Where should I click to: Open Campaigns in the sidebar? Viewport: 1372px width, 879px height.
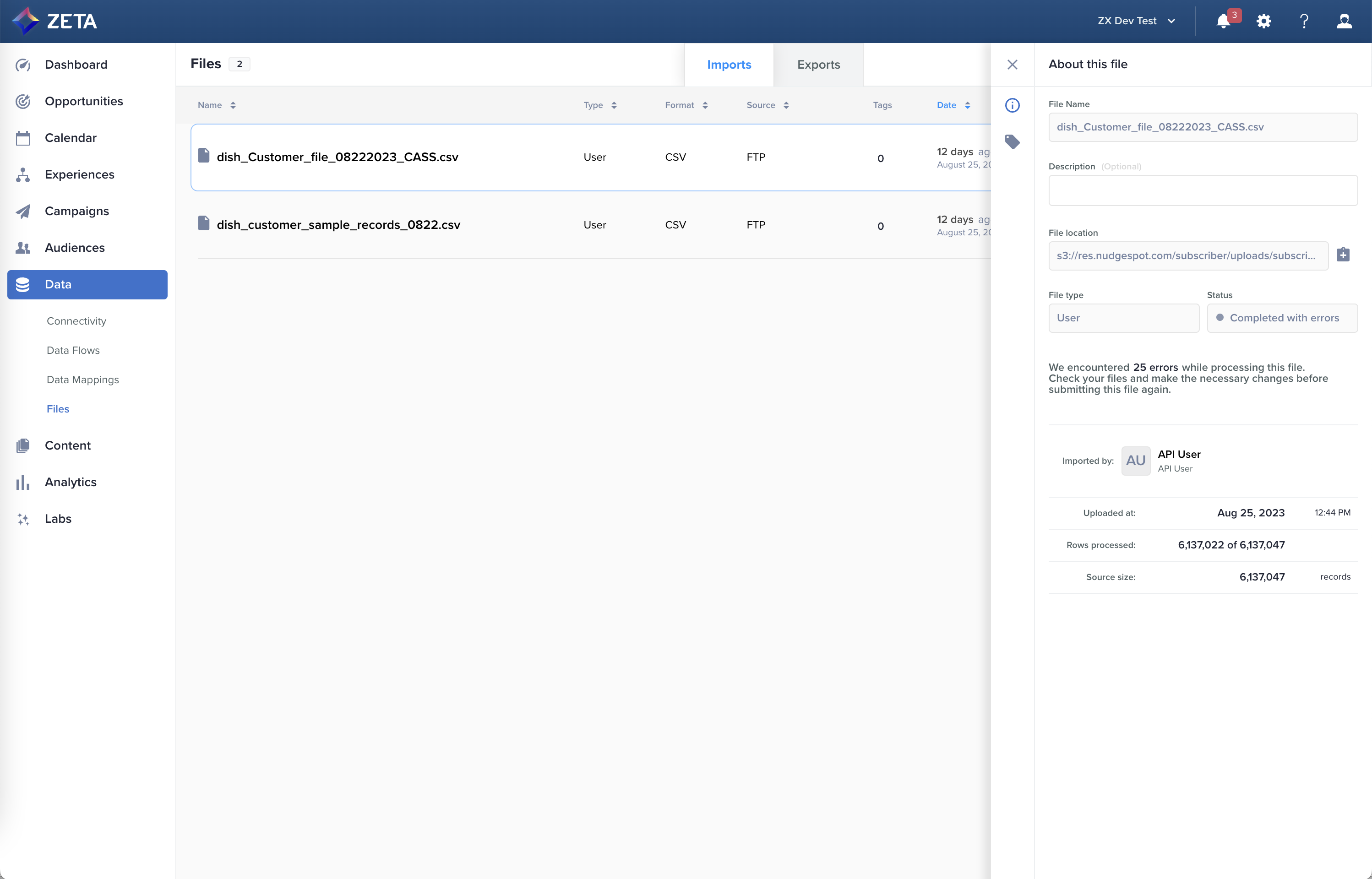pyautogui.click(x=76, y=211)
